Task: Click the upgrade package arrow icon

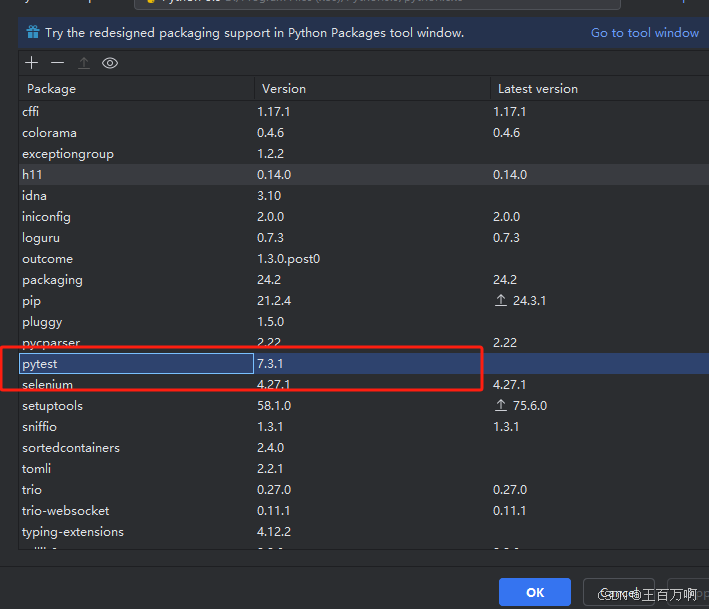Action: tap(84, 63)
